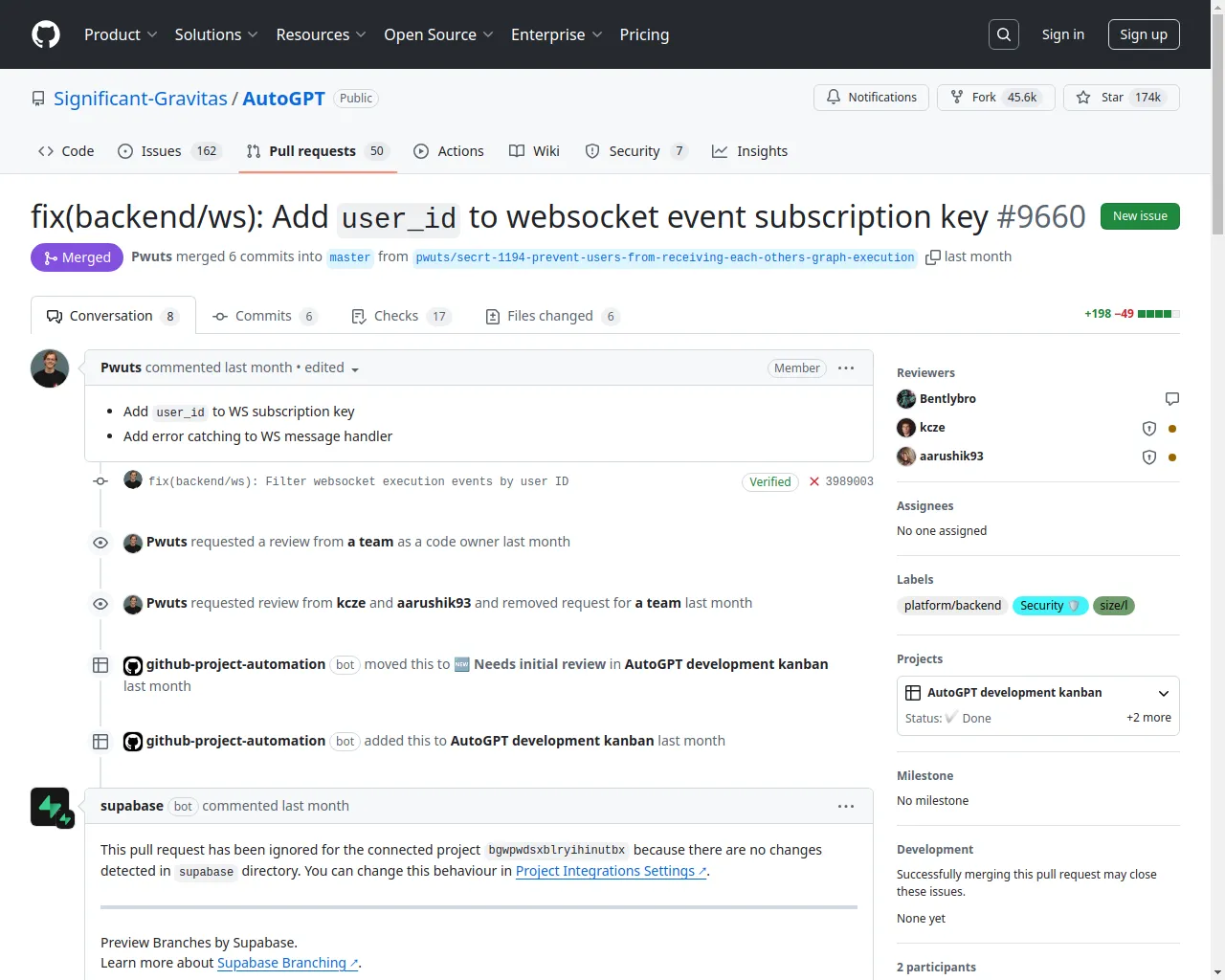
Task: Click the platform/backend label
Action: point(952,606)
